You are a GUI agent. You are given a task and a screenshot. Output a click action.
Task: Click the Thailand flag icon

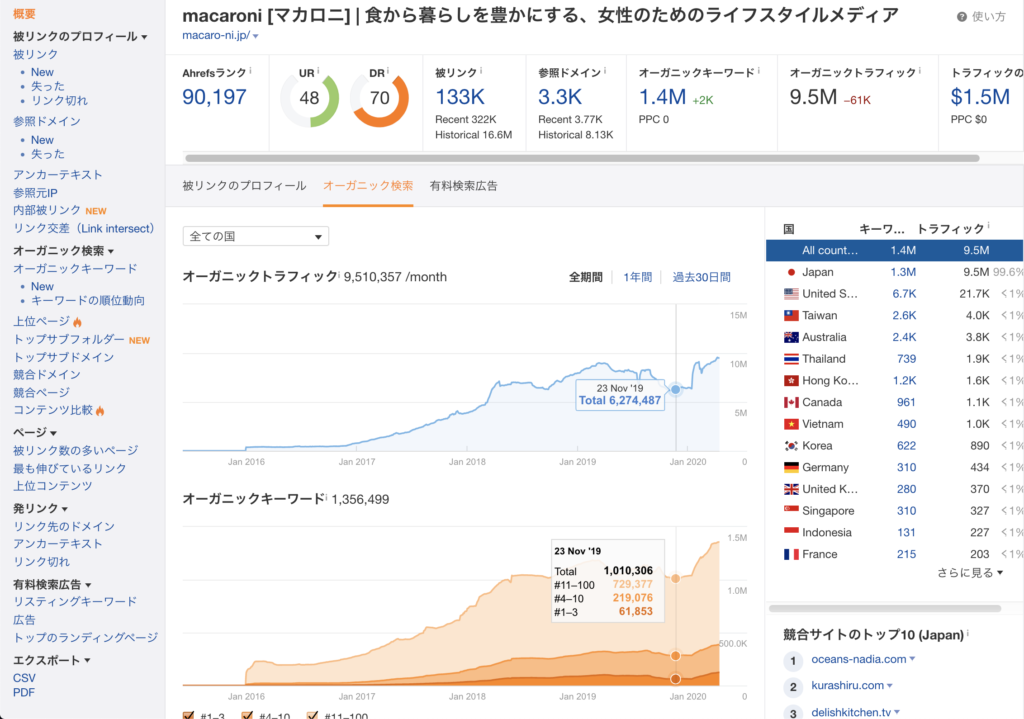coord(791,359)
